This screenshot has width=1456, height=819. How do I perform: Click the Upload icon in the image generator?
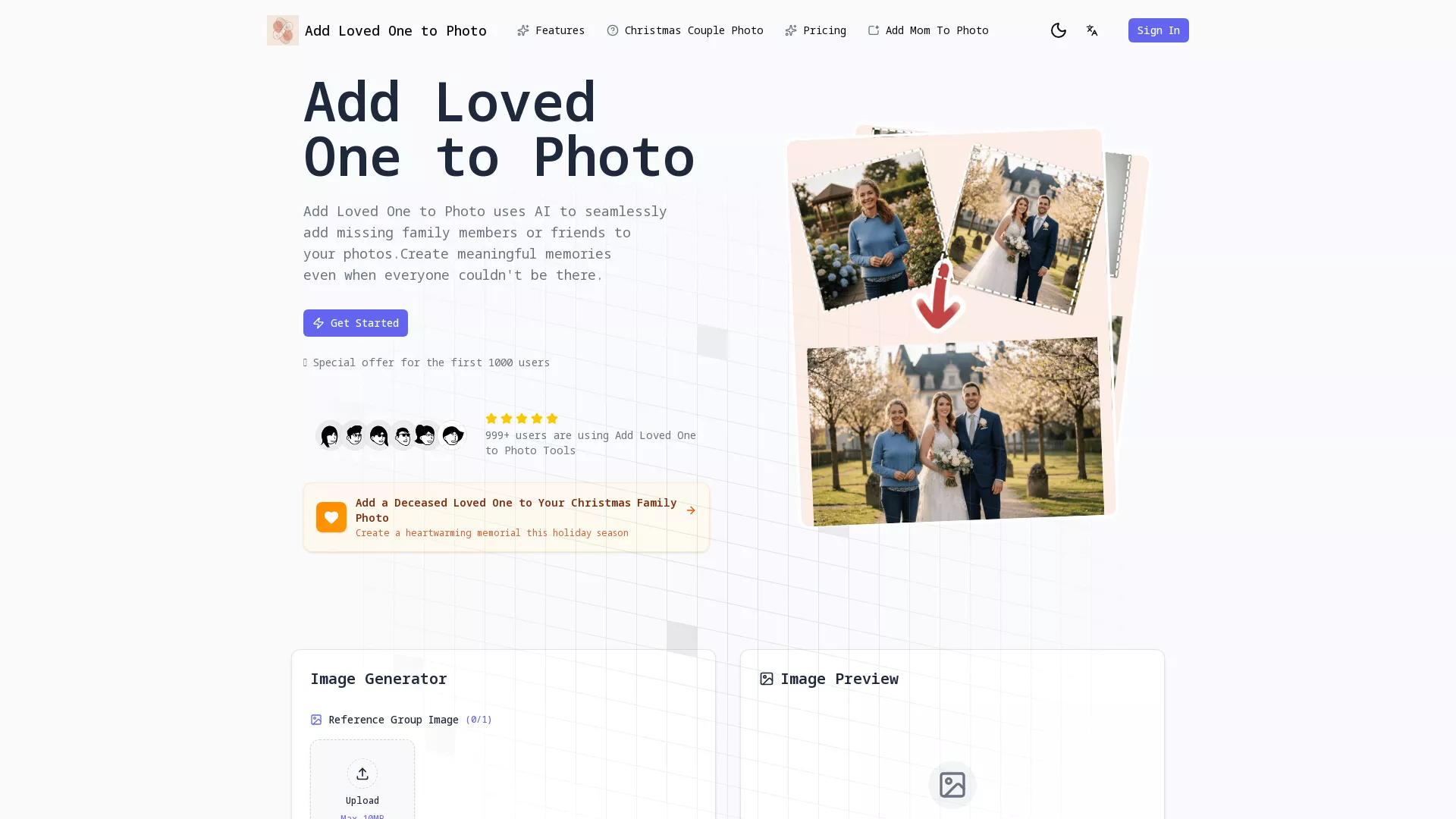point(362,773)
